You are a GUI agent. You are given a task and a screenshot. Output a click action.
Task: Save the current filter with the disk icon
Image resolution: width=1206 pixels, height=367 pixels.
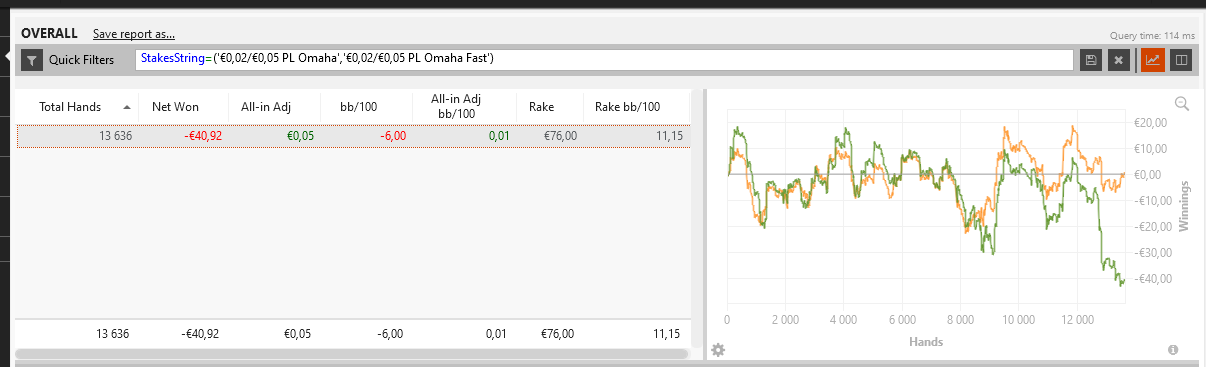(1092, 60)
